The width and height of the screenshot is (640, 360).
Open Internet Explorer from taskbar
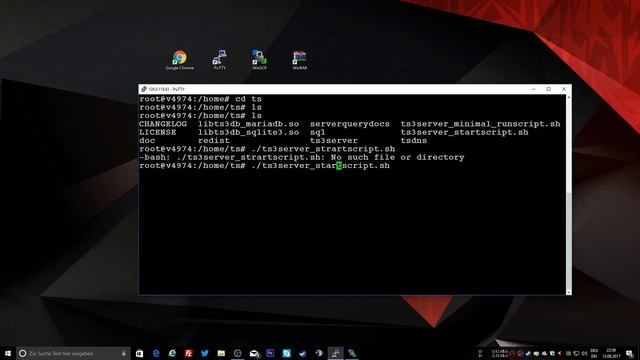coord(172,353)
